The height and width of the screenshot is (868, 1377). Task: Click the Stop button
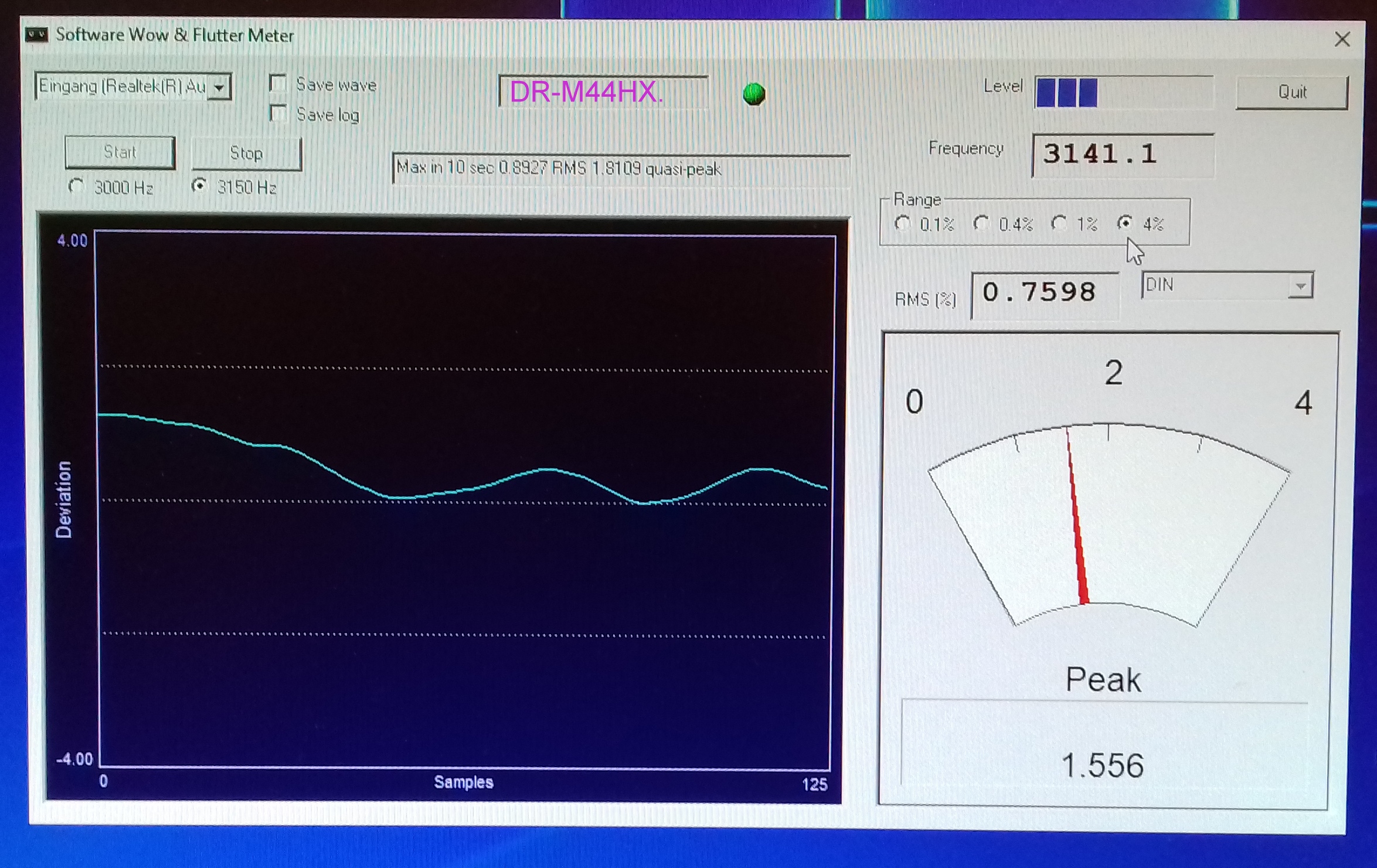coord(246,154)
